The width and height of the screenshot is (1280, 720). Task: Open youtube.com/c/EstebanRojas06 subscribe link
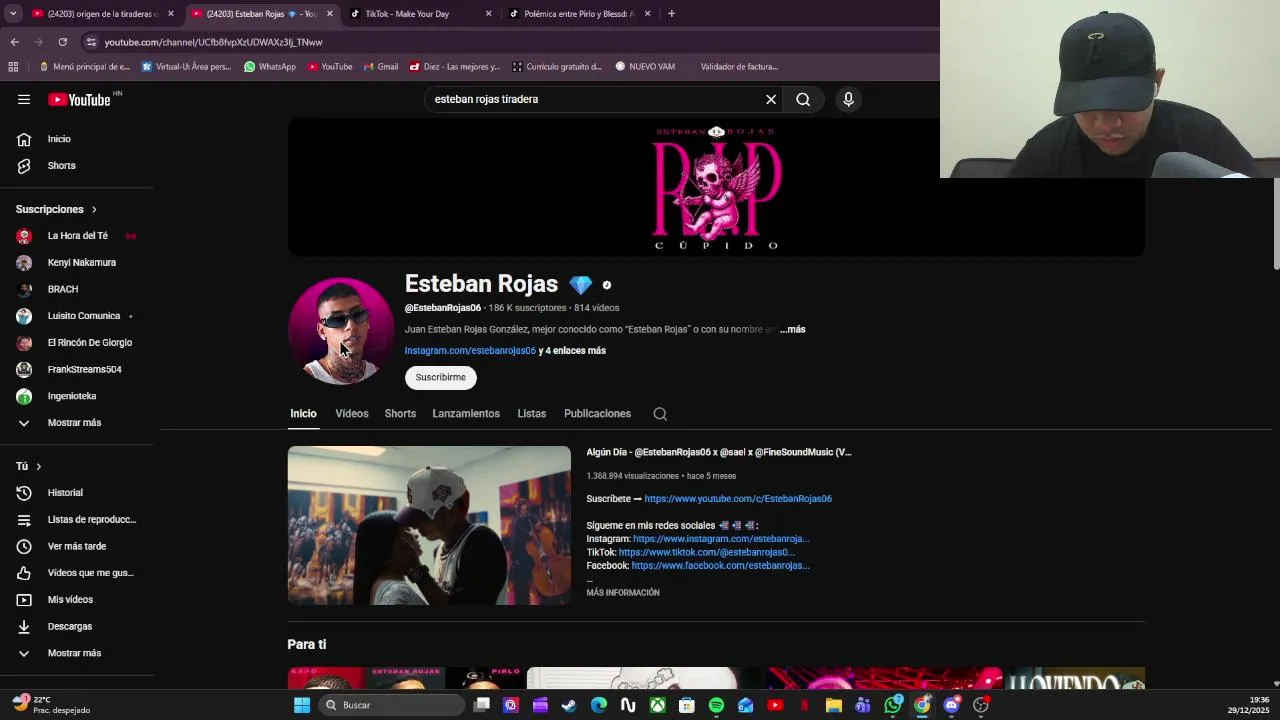pos(738,499)
